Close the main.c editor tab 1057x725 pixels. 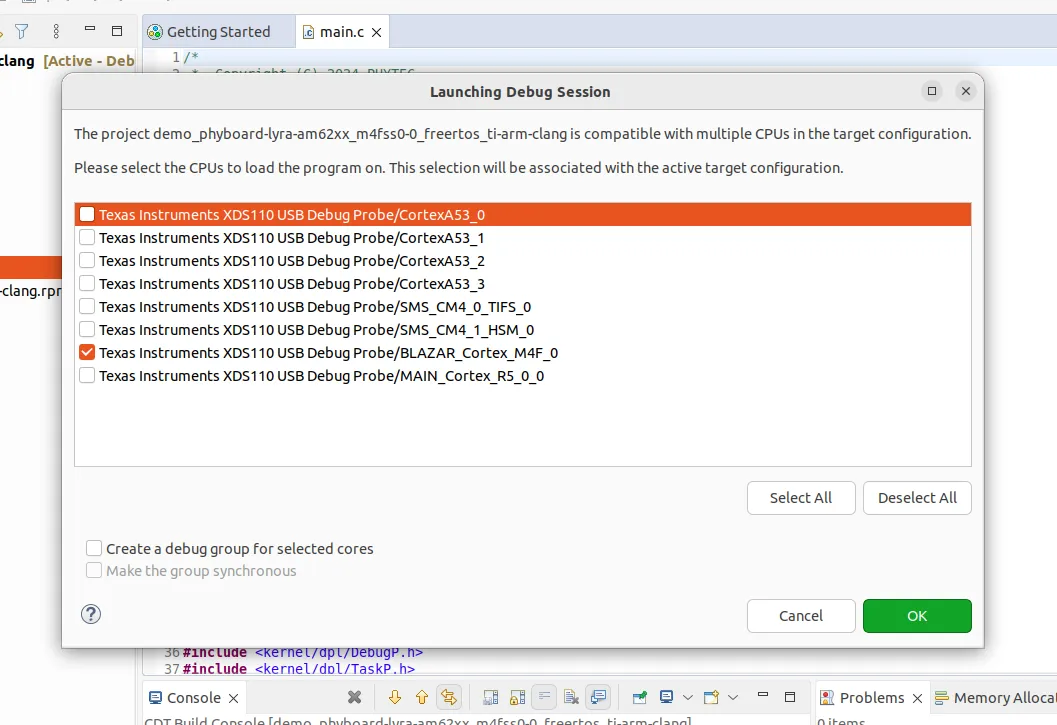(x=377, y=32)
